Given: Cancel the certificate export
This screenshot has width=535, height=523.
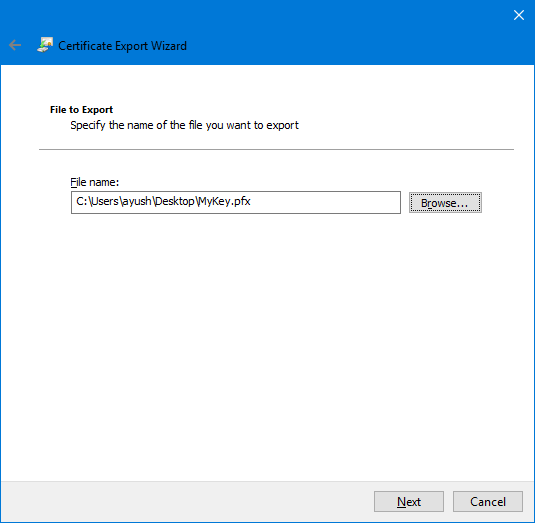Looking at the screenshot, I should click(488, 502).
